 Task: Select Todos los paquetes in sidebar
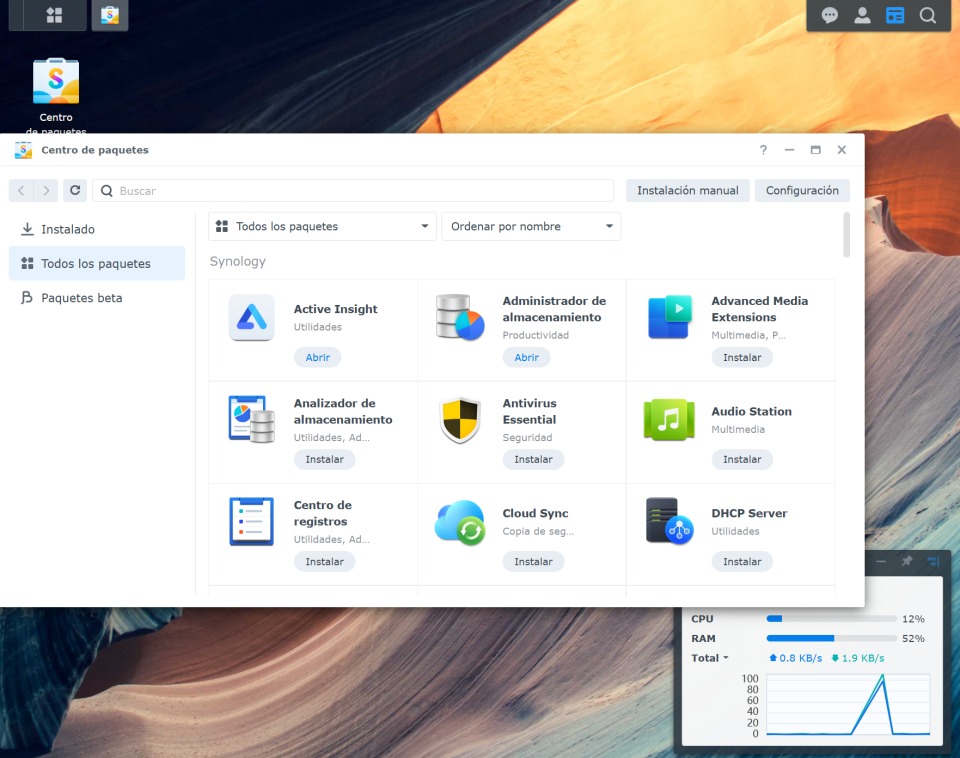(97, 263)
